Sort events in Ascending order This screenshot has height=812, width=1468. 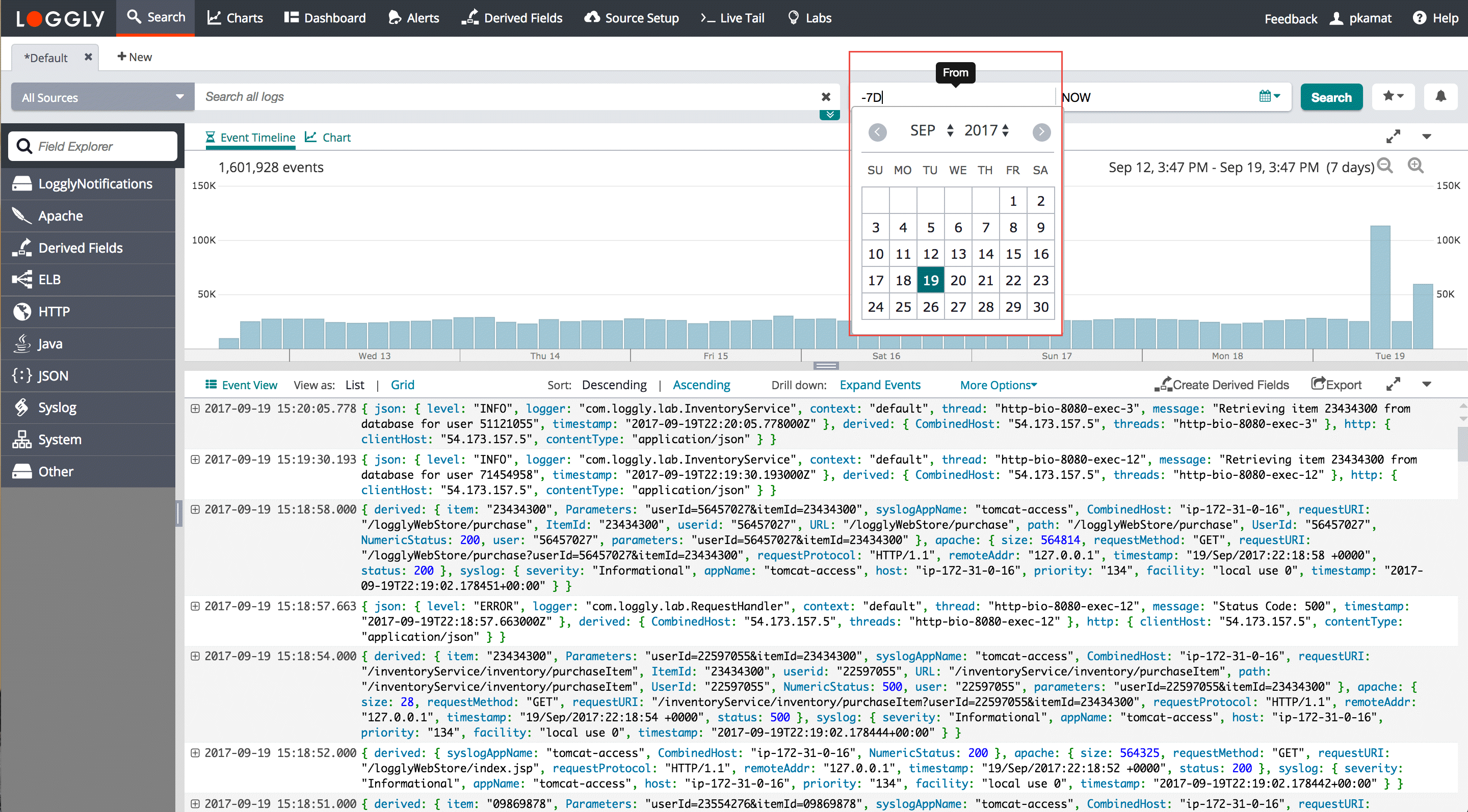pyautogui.click(x=701, y=385)
